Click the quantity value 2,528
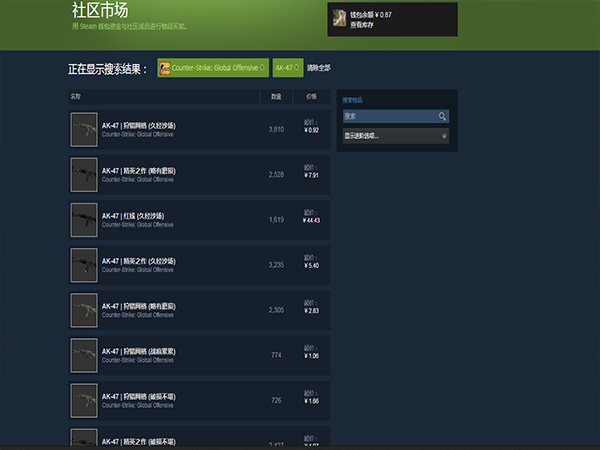This screenshot has height=450, width=600. [x=276, y=174]
